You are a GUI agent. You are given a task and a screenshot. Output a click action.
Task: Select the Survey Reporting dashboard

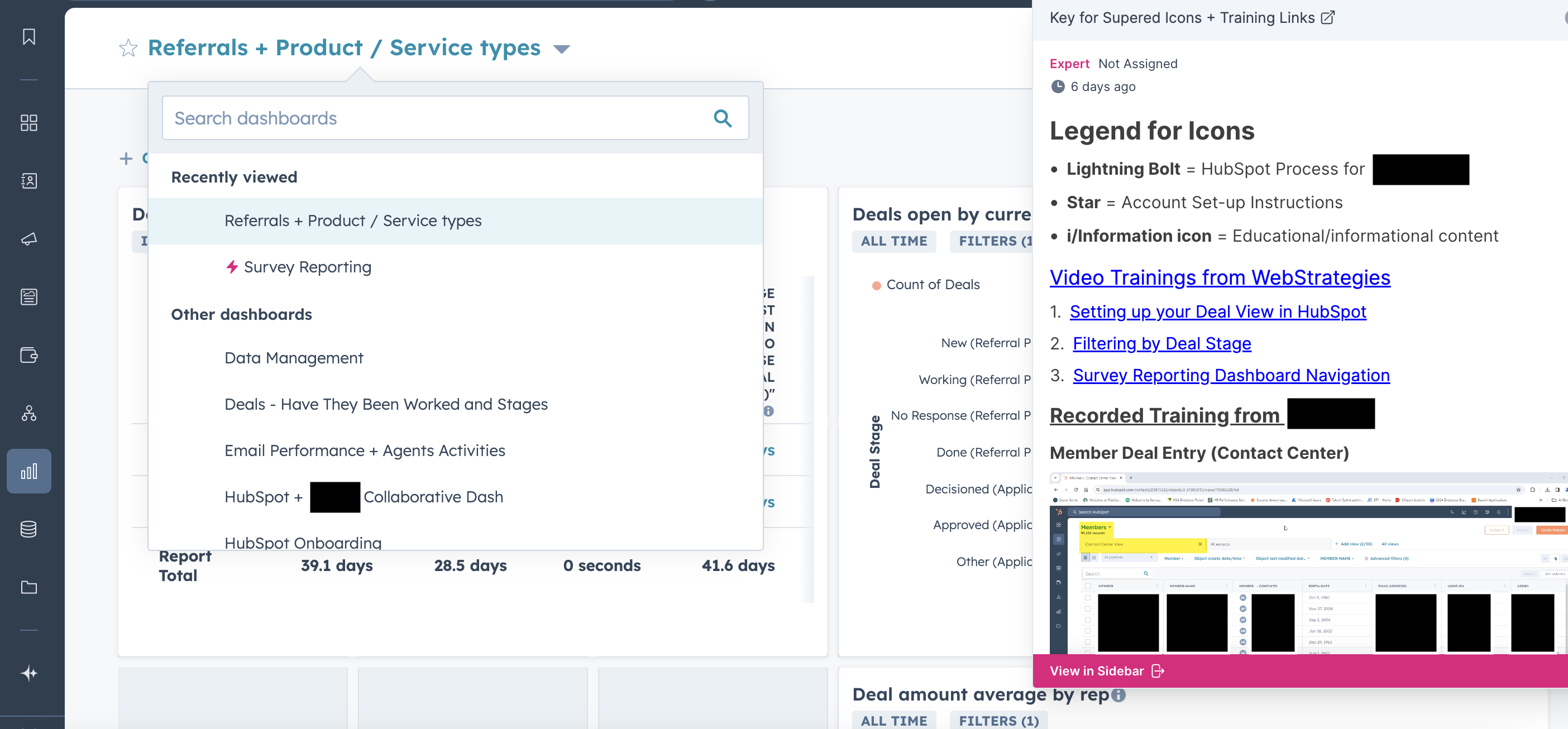click(455, 267)
